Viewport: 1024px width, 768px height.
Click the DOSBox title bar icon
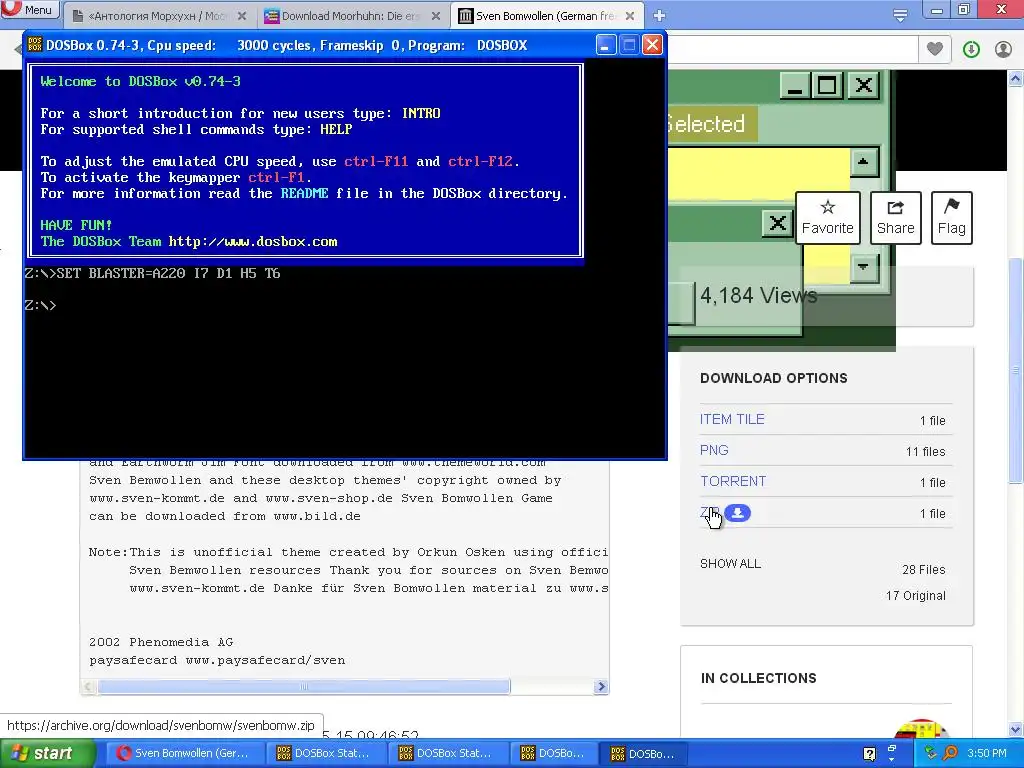[x=35, y=44]
